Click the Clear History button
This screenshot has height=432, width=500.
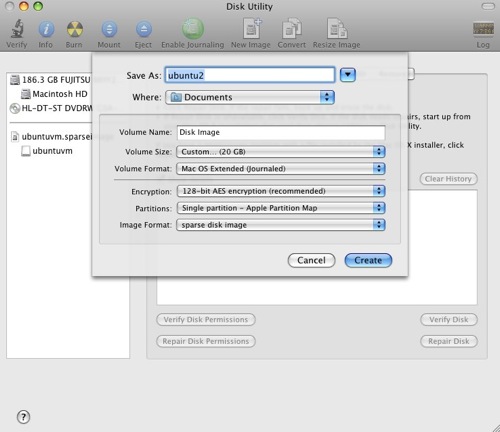pyautogui.click(x=448, y=179)
